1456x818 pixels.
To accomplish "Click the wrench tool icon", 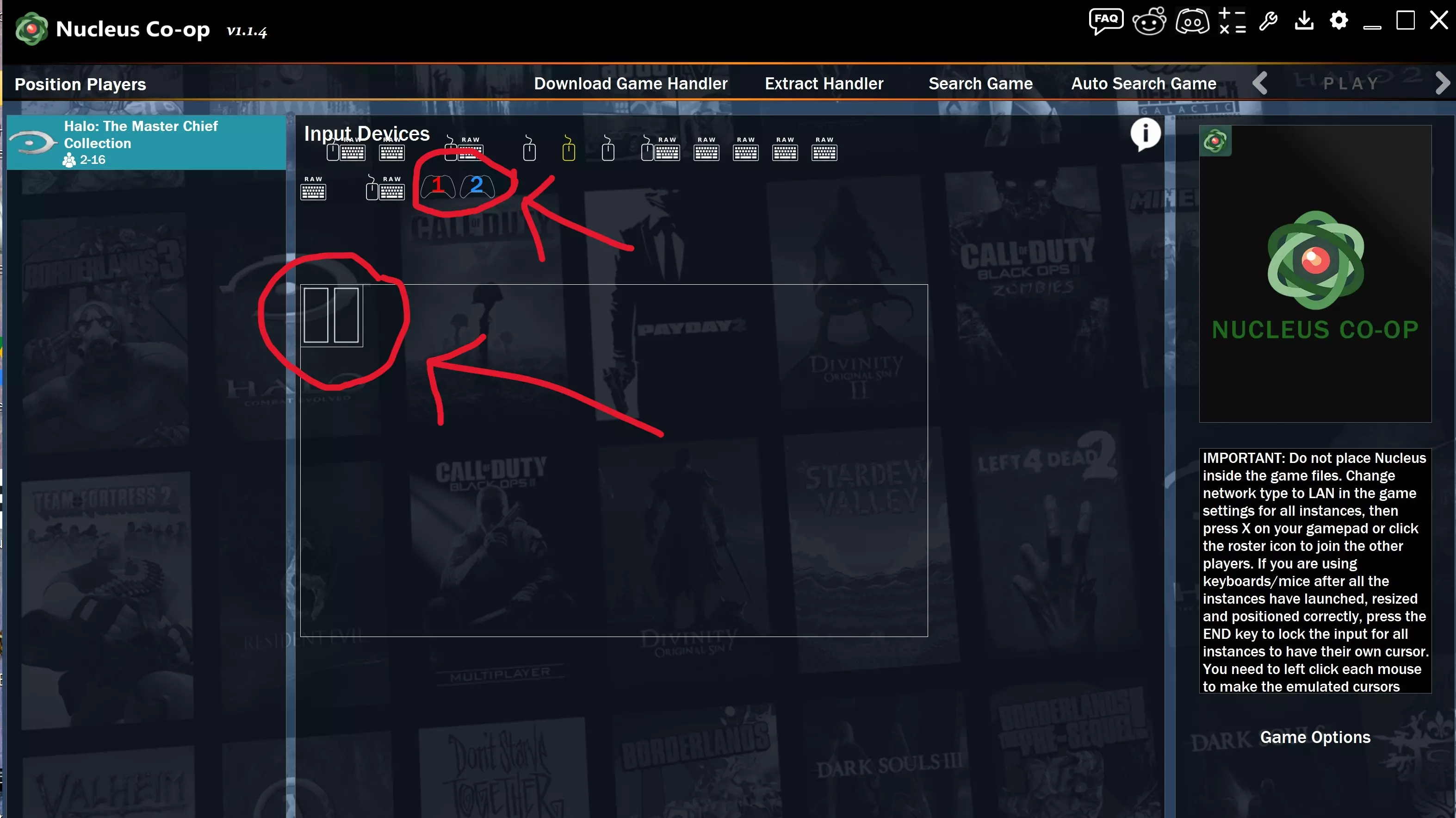I will point(1268,21).
